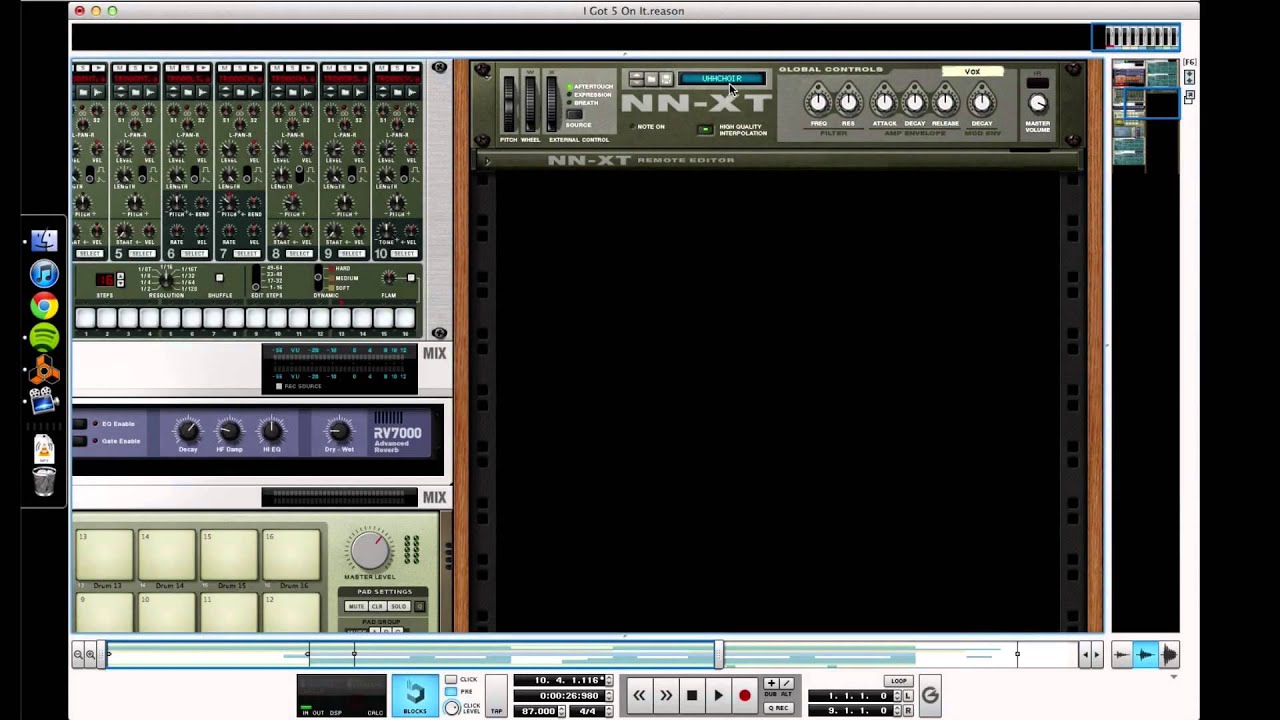Hit Kong pad 14
1280x720 pixels.
[167, 557]
